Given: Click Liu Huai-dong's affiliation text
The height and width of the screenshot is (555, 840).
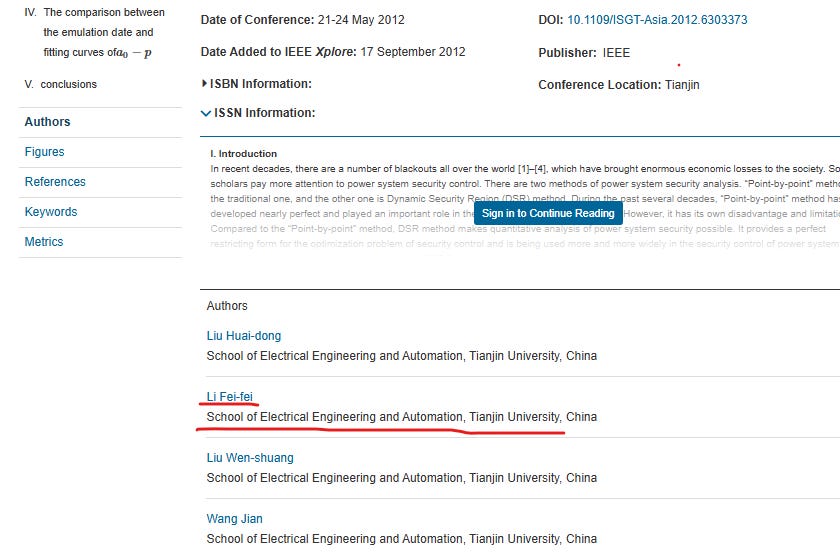Looking at the screenshot, I should pos(402,356).
